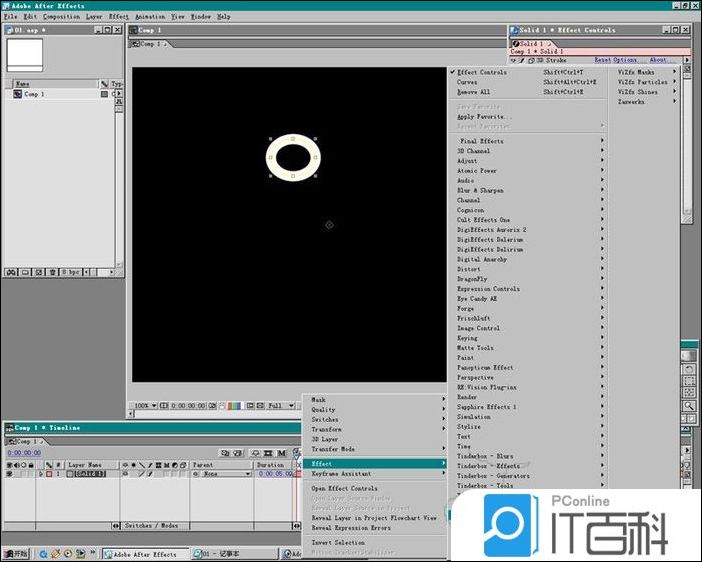Click the Switches / Modes button in timeline
702x562 pixels.
click(x=151, y=525)
